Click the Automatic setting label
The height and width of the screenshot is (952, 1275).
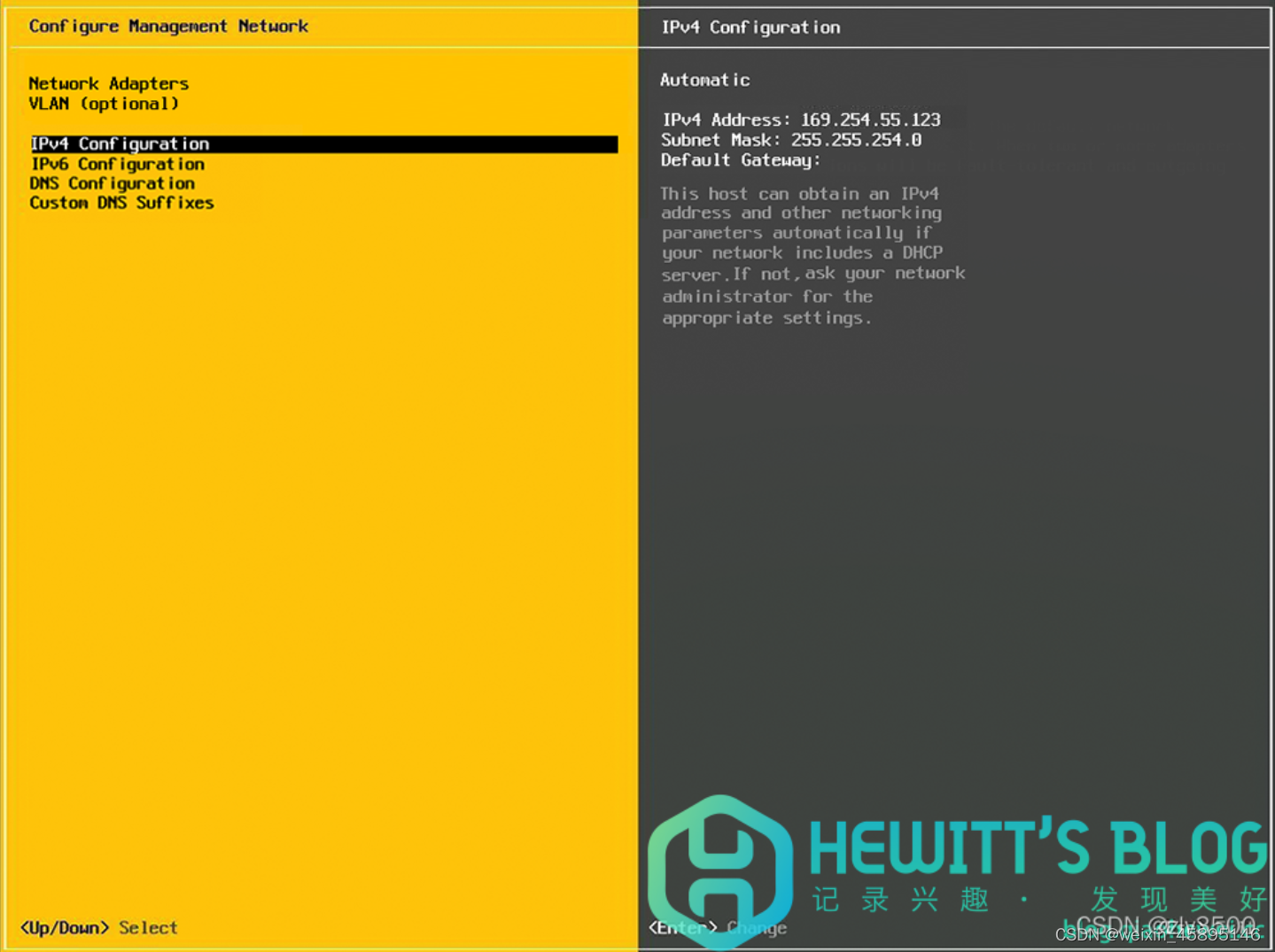pos(704,80)
